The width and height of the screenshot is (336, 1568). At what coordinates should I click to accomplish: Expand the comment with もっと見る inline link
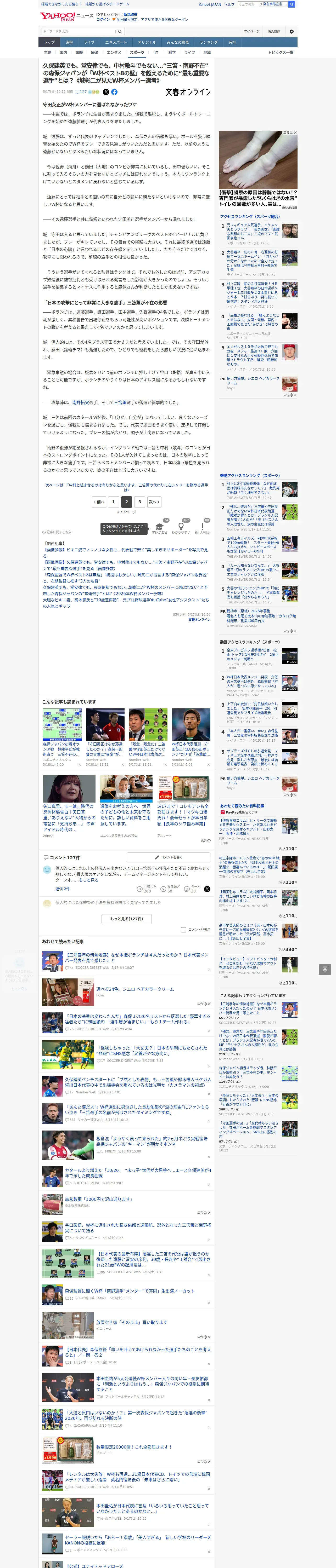pos(88,880)
